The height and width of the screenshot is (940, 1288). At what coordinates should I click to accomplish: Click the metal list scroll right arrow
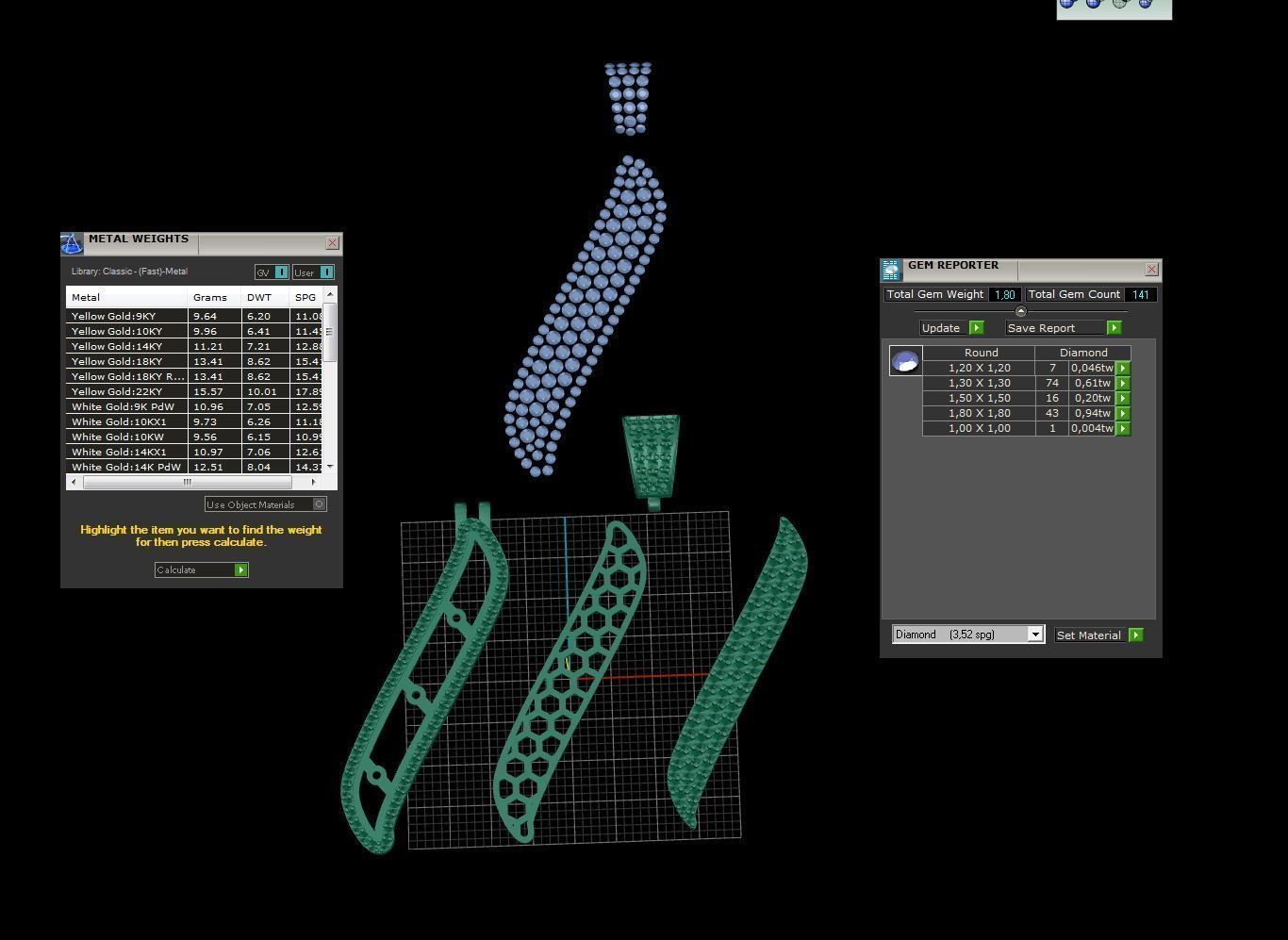click(314, 482)
